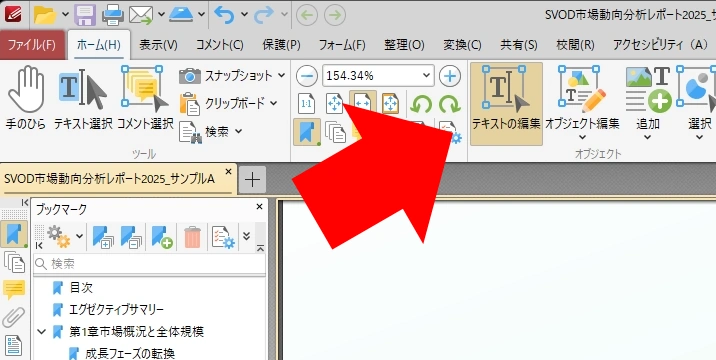Switch to the コメント(C) ribbon tab
This screenshot has height=360, width=716.
220,45
